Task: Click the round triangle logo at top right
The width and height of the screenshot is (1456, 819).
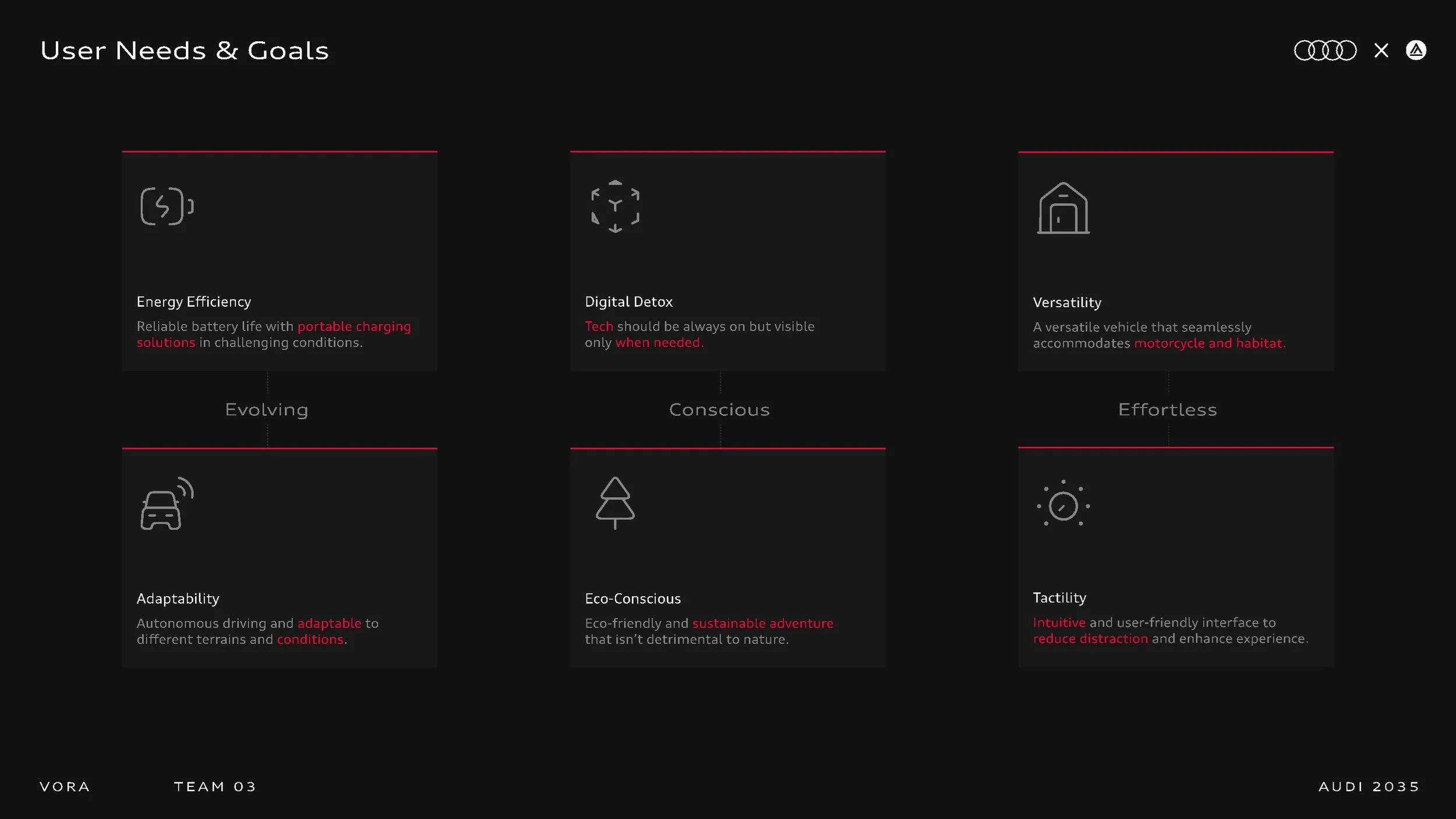Action: (1416, 50)
